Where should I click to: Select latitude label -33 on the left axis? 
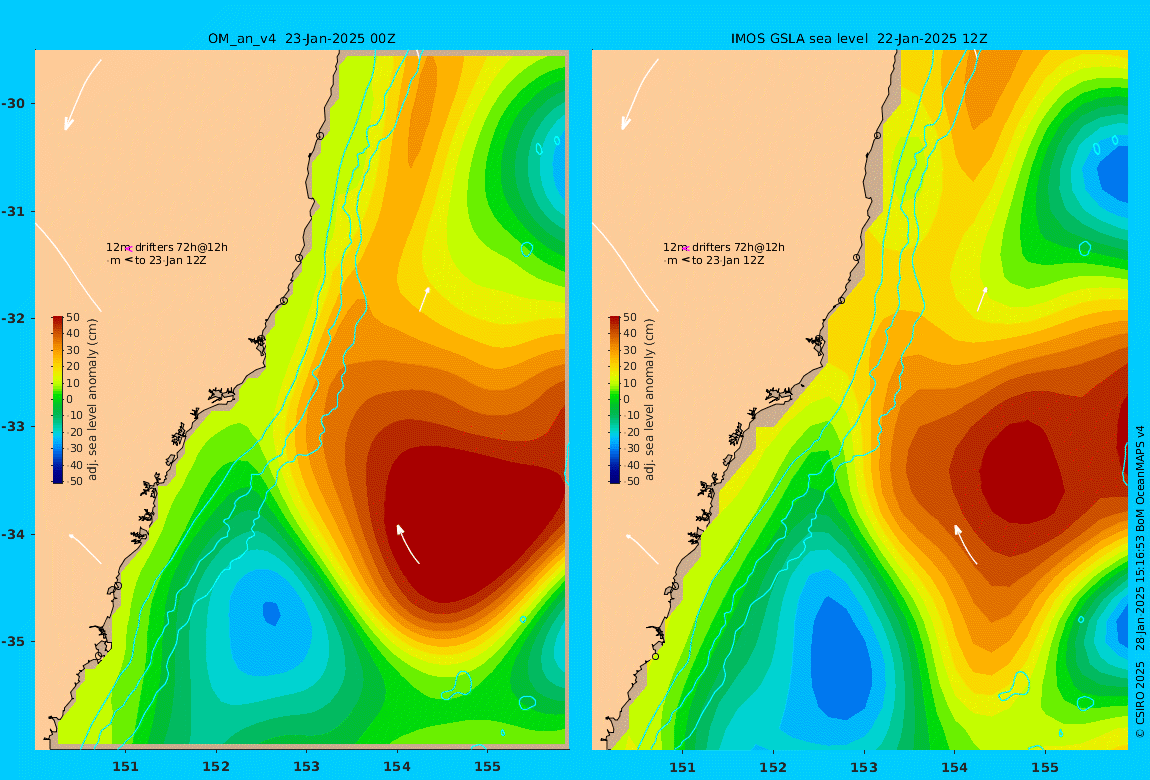pyautogui.click(x=13, y=427)
